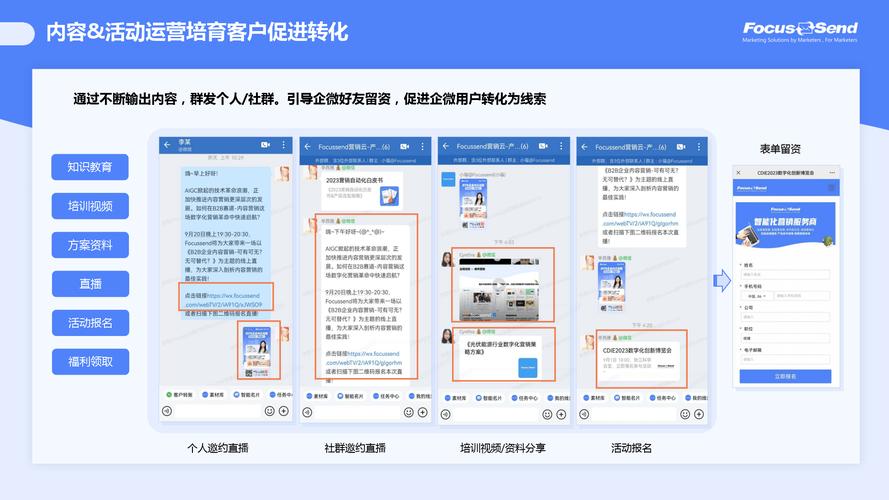
Task: Back arrow in 活动报名 chat screen
Action: (584, 146)
